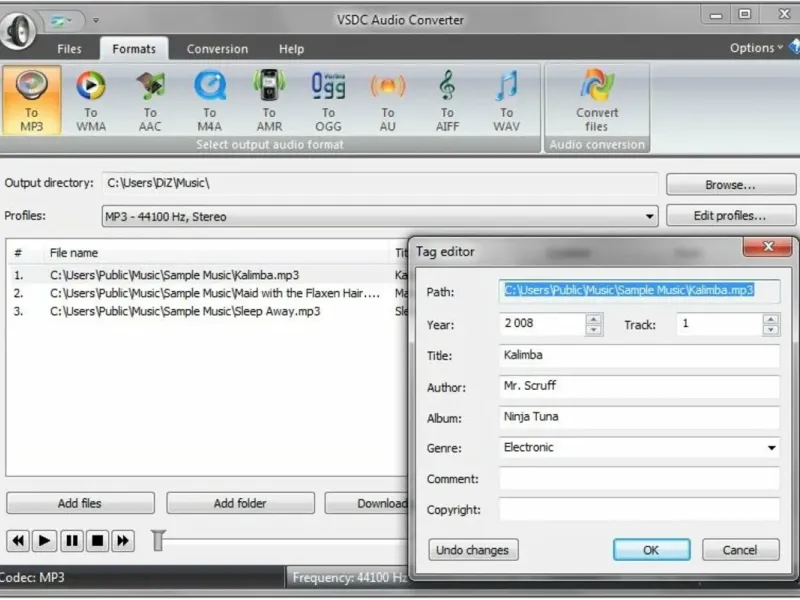
Task: Click the Browse button
Action: (731, 185)
